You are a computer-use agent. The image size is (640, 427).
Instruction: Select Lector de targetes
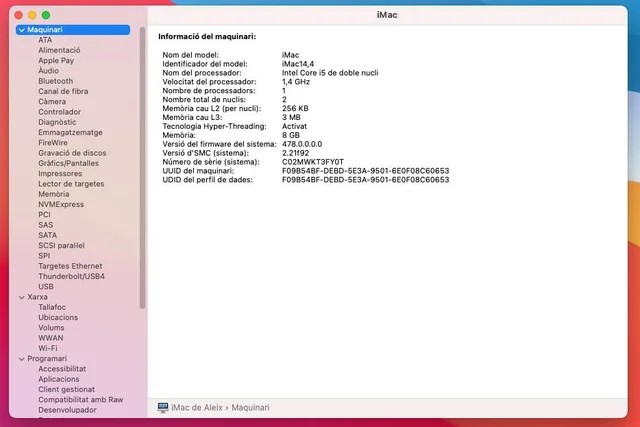point(71,184)
